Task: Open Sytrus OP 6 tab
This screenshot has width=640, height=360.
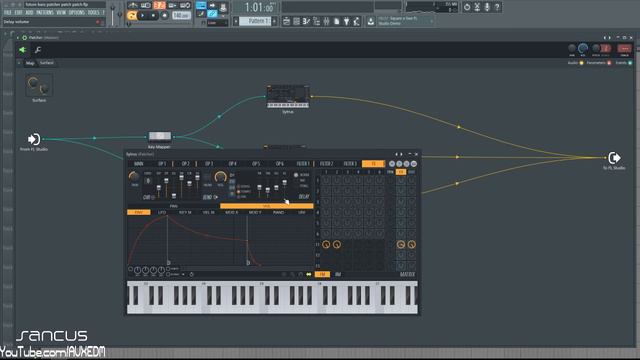Action: click(x=280, y=164)
